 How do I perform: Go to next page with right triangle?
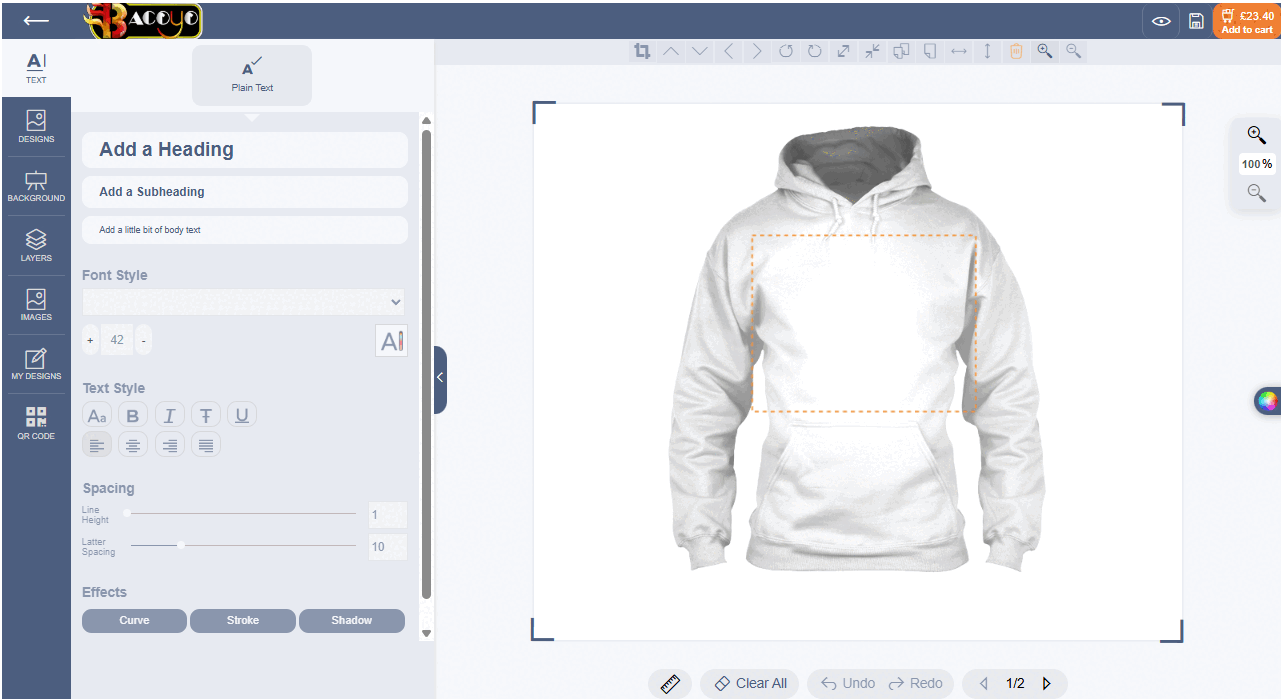[x=1047, y=683]
